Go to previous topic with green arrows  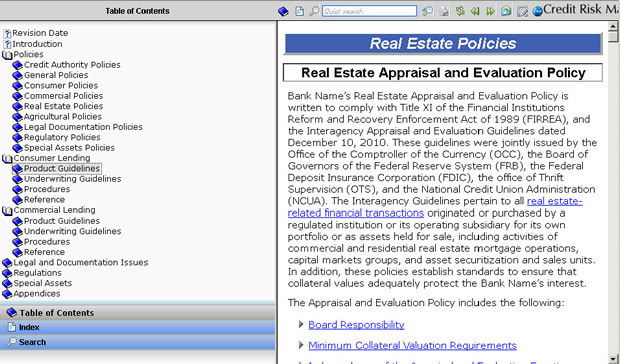(x=475, y=11)
